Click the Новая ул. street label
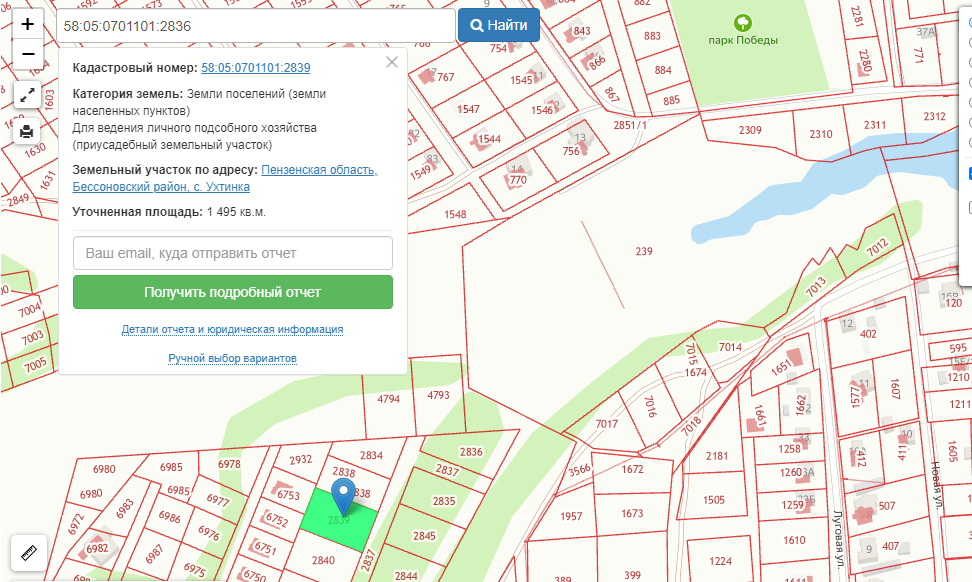The image size is (972, 582). [x=935, y=485]
